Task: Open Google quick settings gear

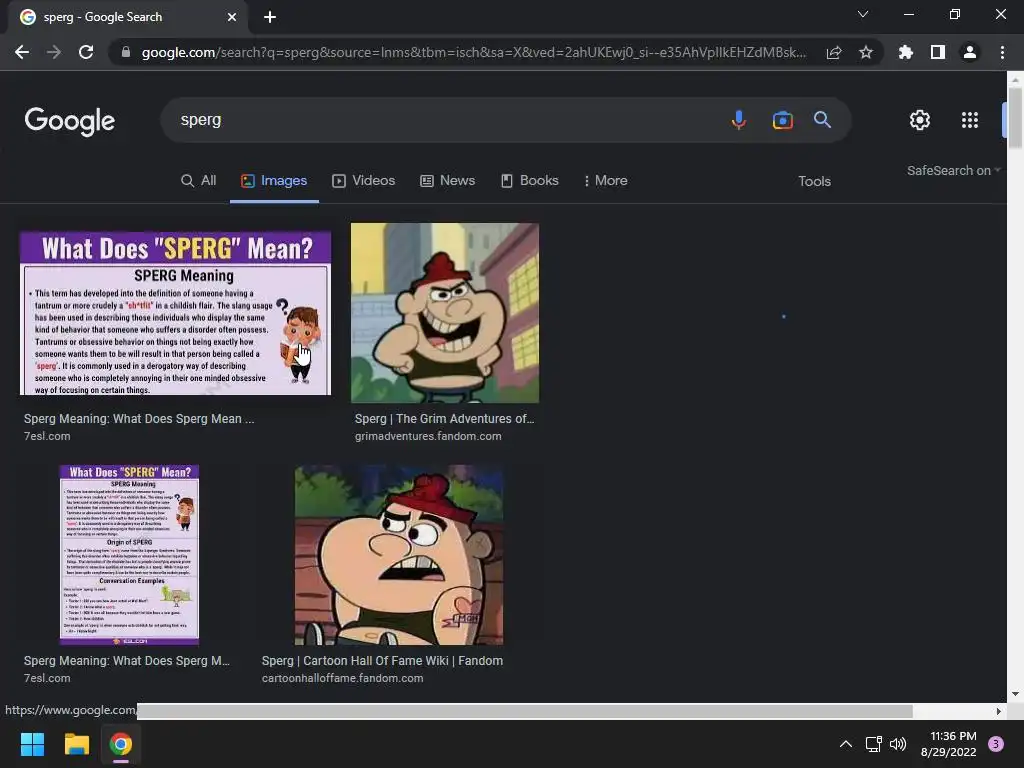Action: coord(920,120)
